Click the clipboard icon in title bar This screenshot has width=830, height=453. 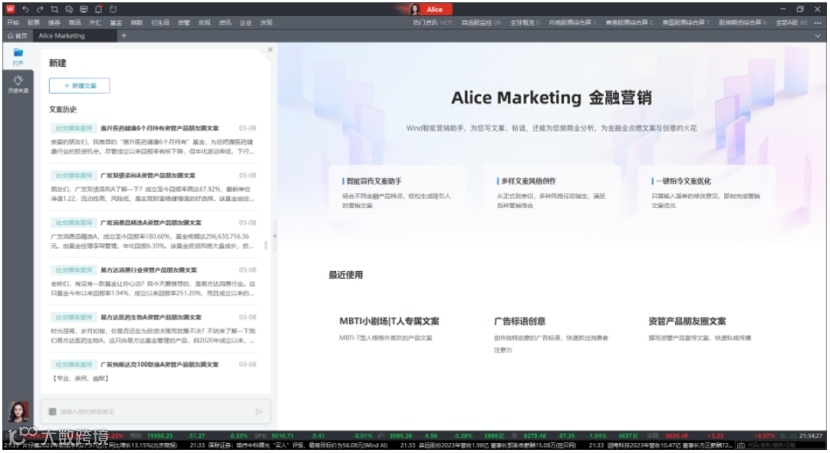[113, 10]
